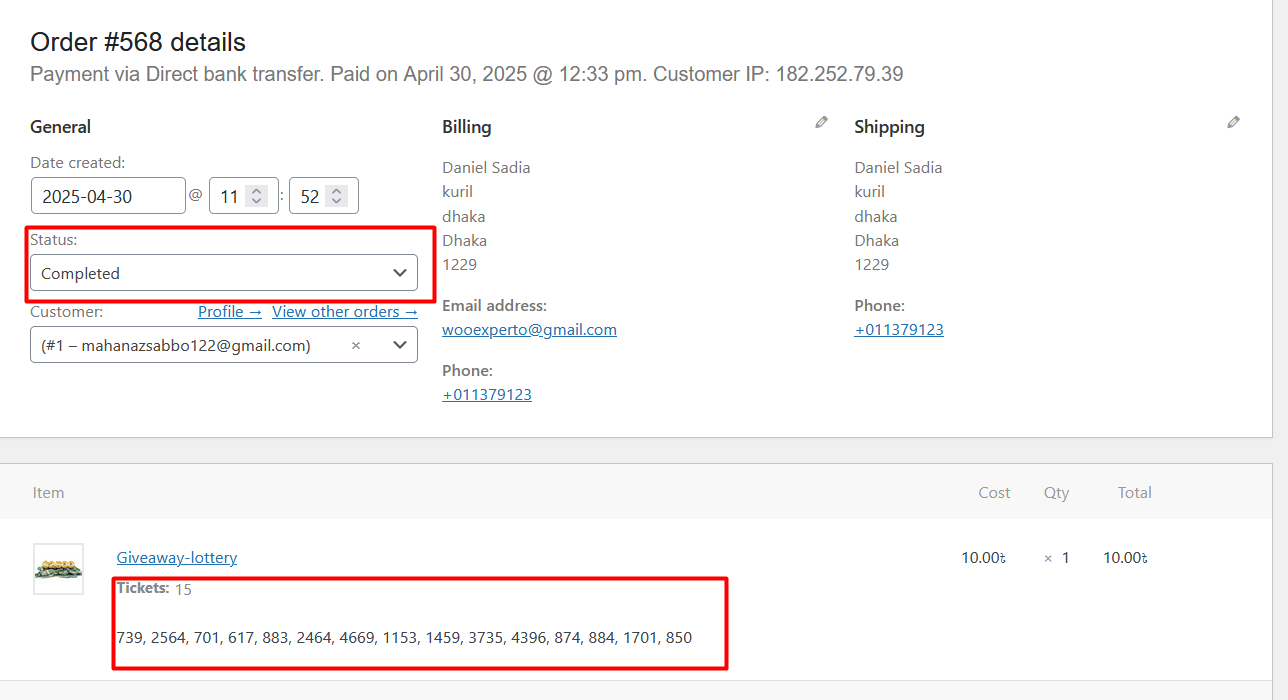Decrease the hour with the down arrow
Viewport: 1288px width, 700px height.
point(257,202)
